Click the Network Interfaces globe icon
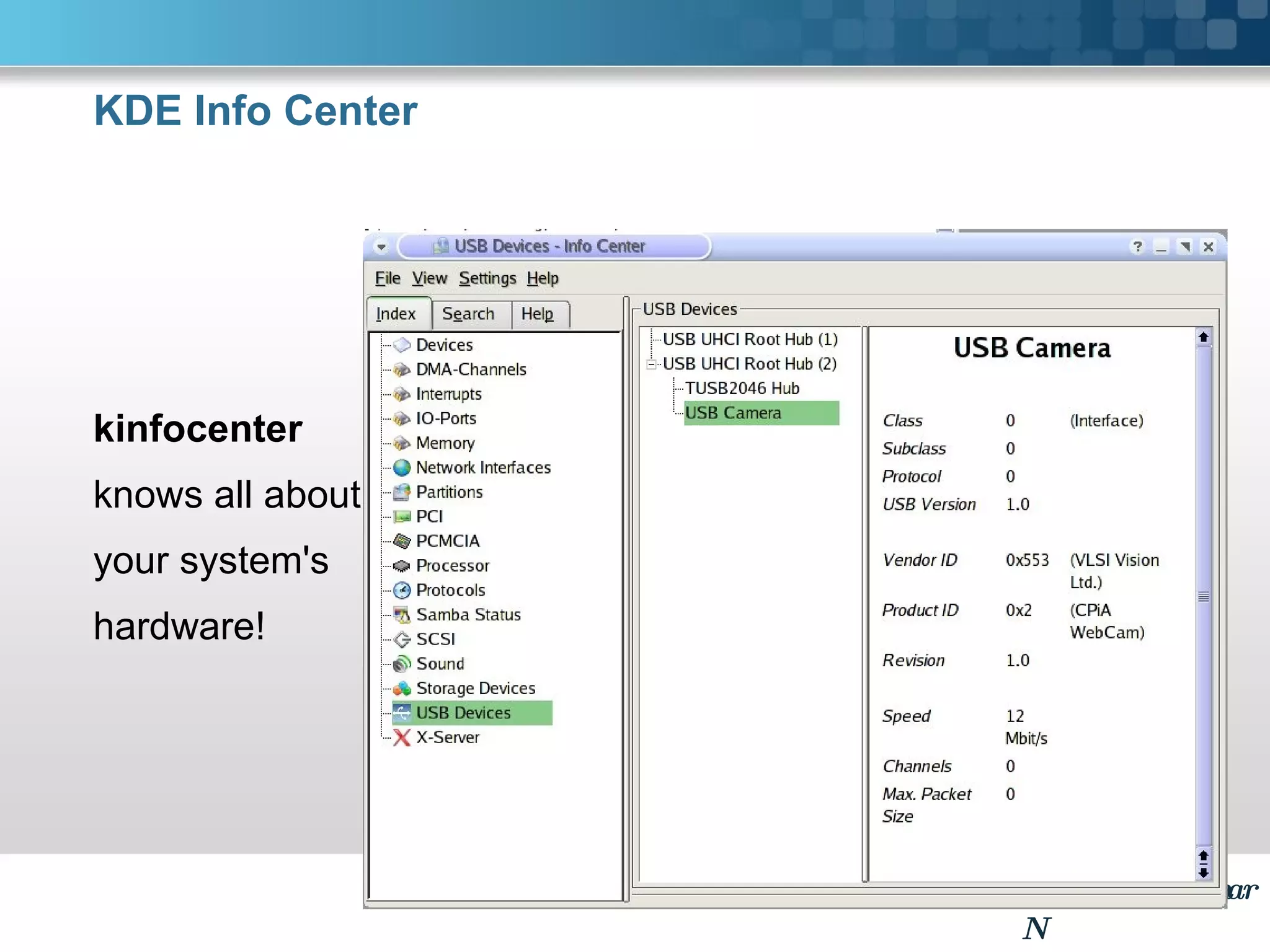Screen dimensions: 1270x952 point(402,467)
